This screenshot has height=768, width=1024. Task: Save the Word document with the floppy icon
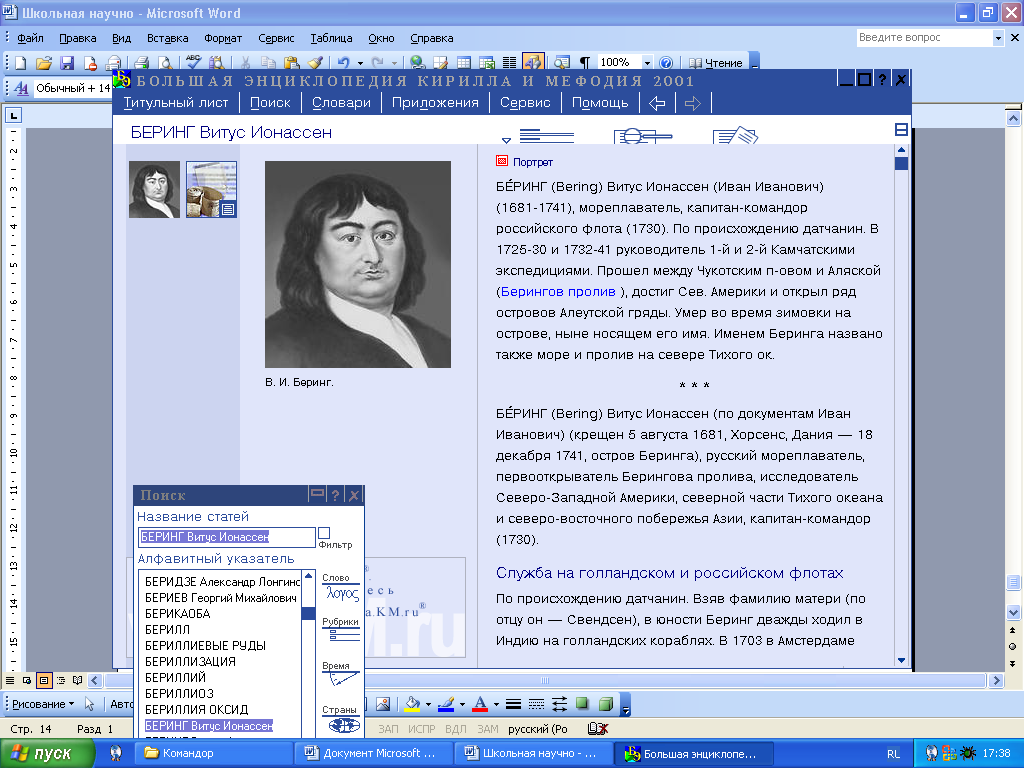67,63
